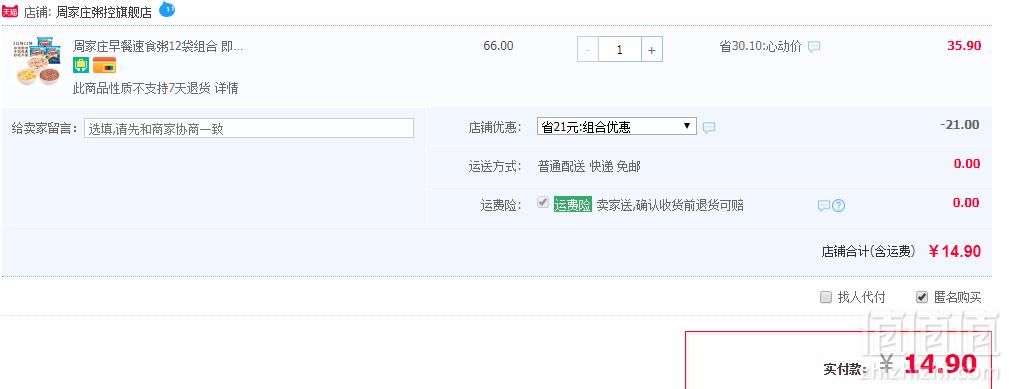Click the 给卖家留言 message input field
This screenshot has width=1009, height=389.
coord(249,128)
